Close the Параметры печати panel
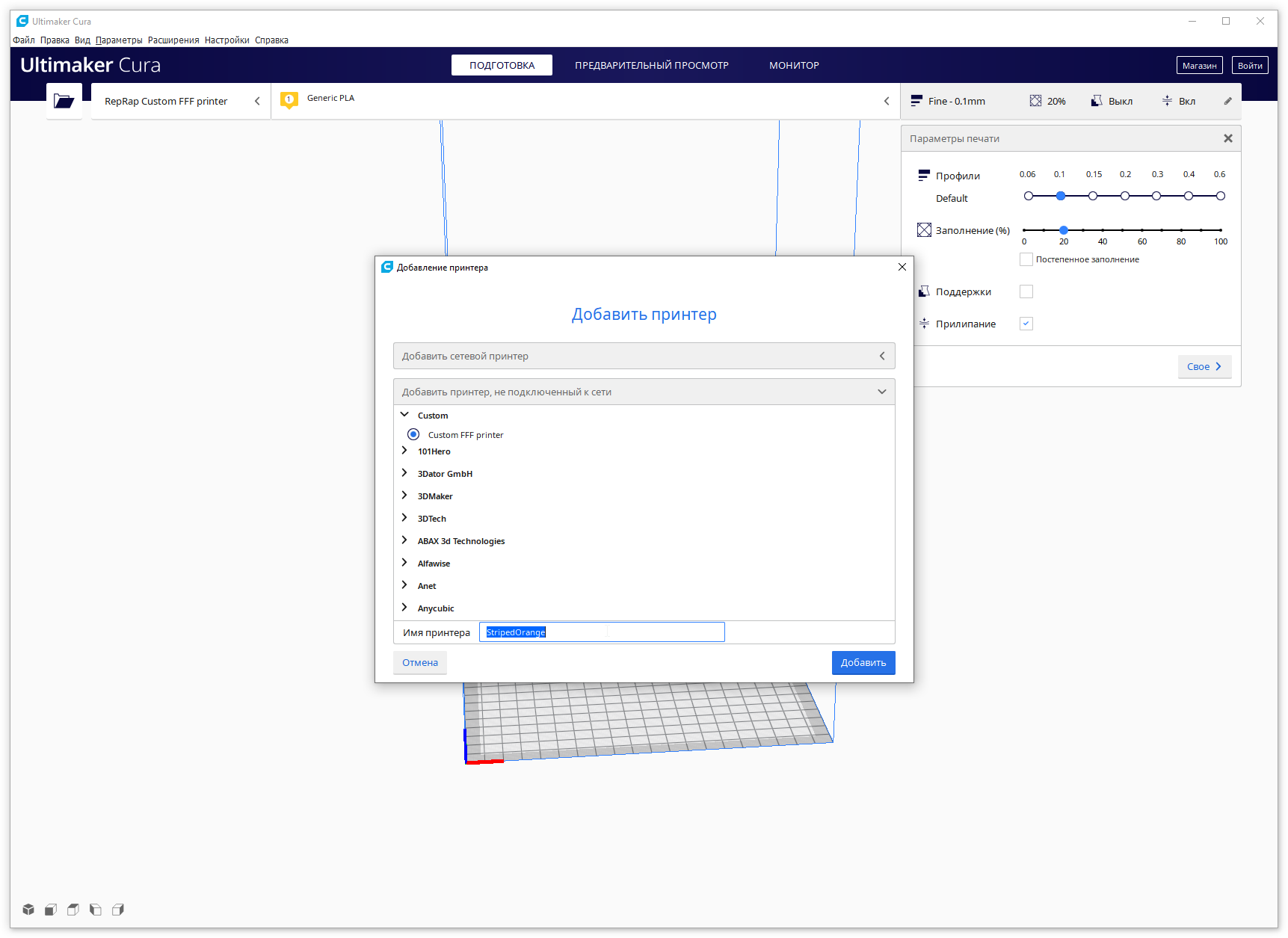1288x938 pixels. 1228,138
